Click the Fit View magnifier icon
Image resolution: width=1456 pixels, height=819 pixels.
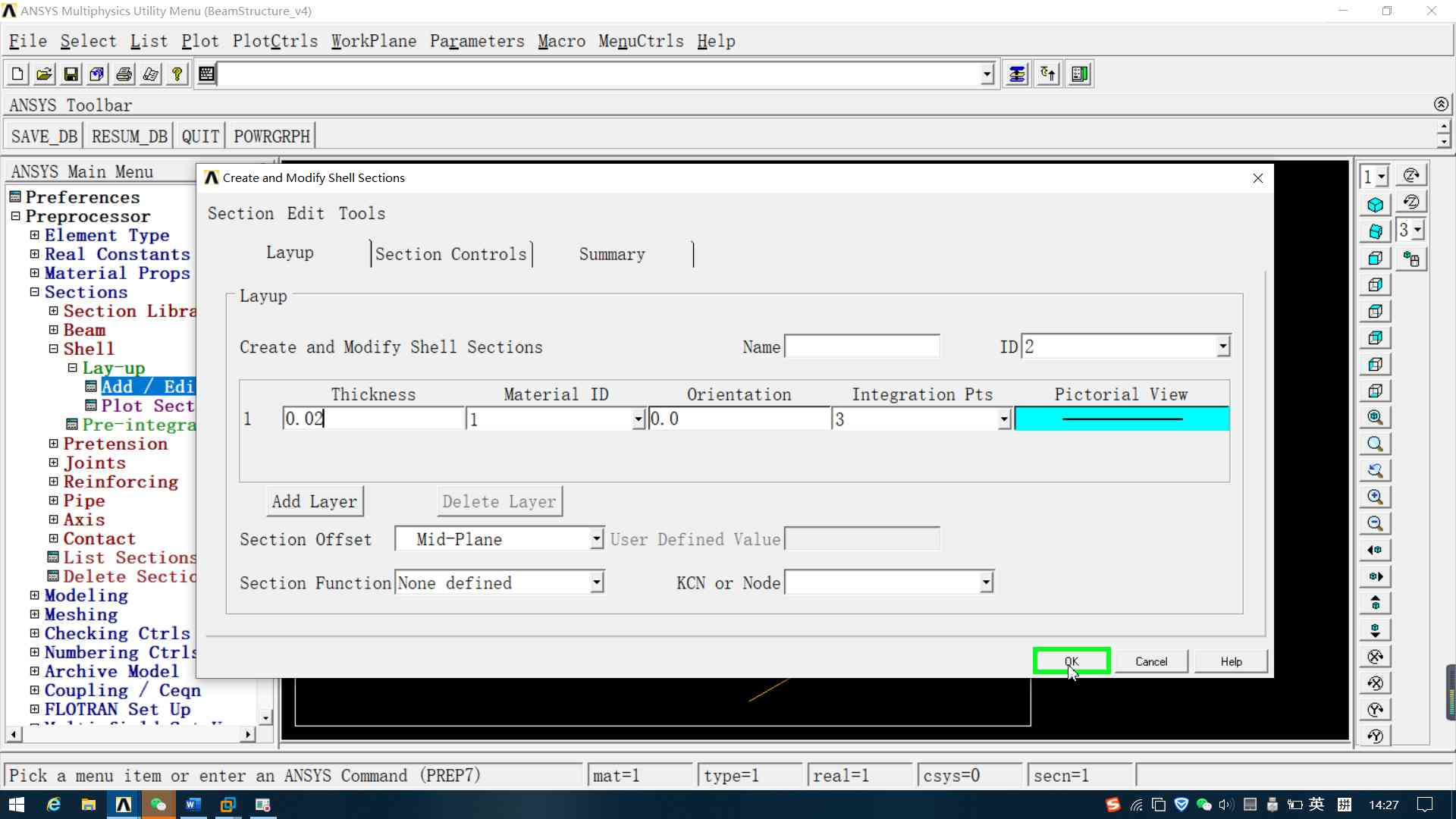pyautogui.click(x=1375, y=417)
